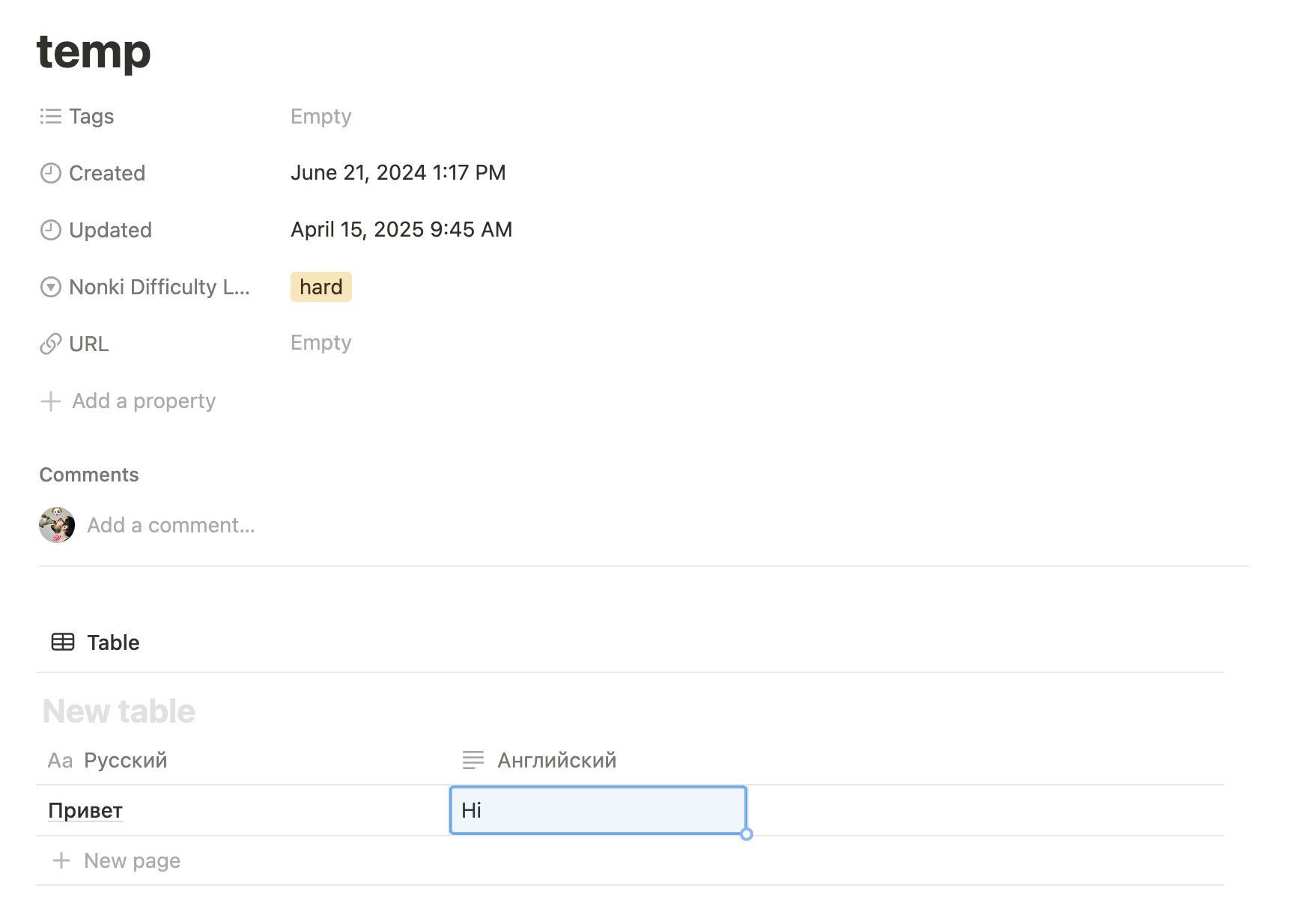Click Add a property
Image resolution: width=1297 pixels, height=924 pixels.
click(144, 401)
